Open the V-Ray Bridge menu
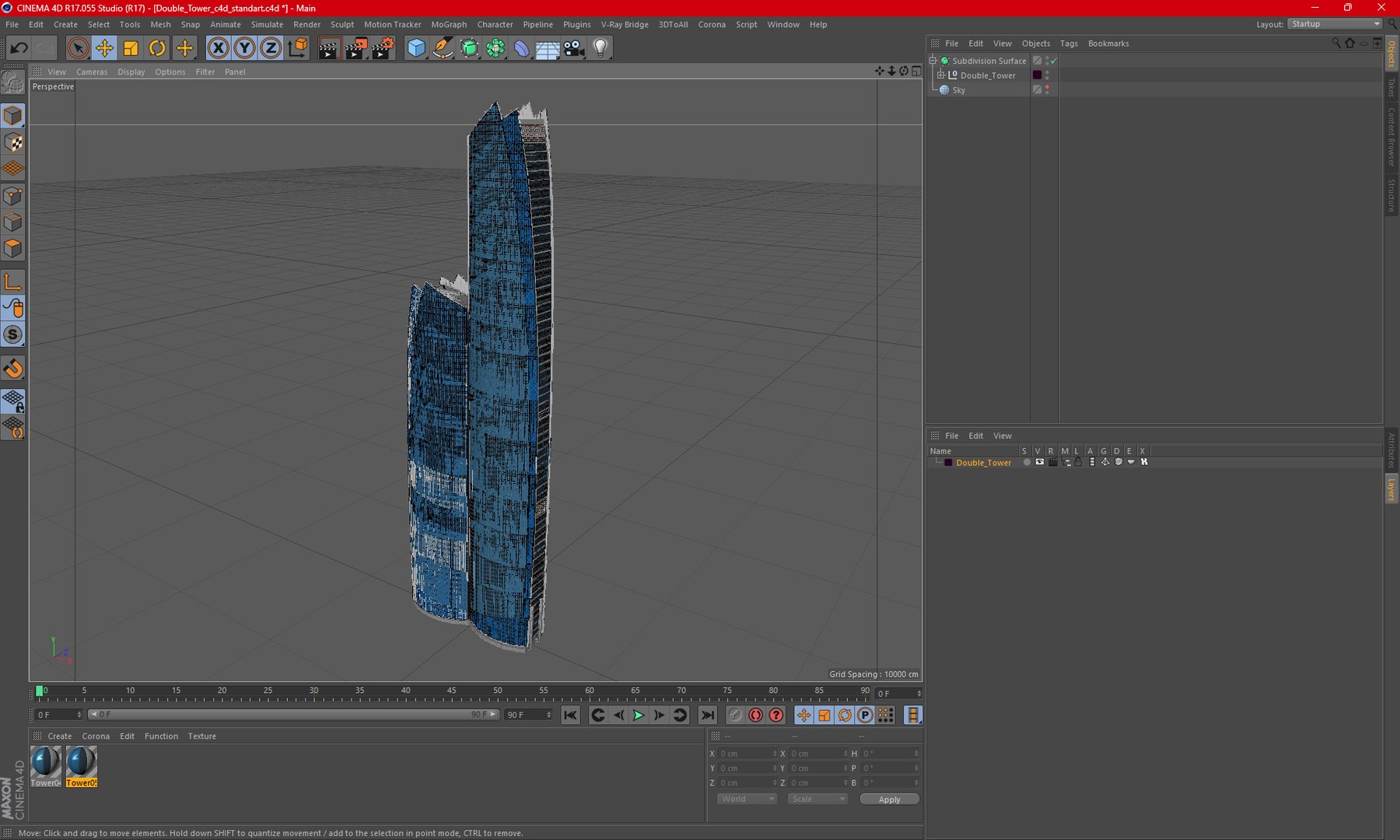This screenshot has width=1400, height=840. point(624,24)
